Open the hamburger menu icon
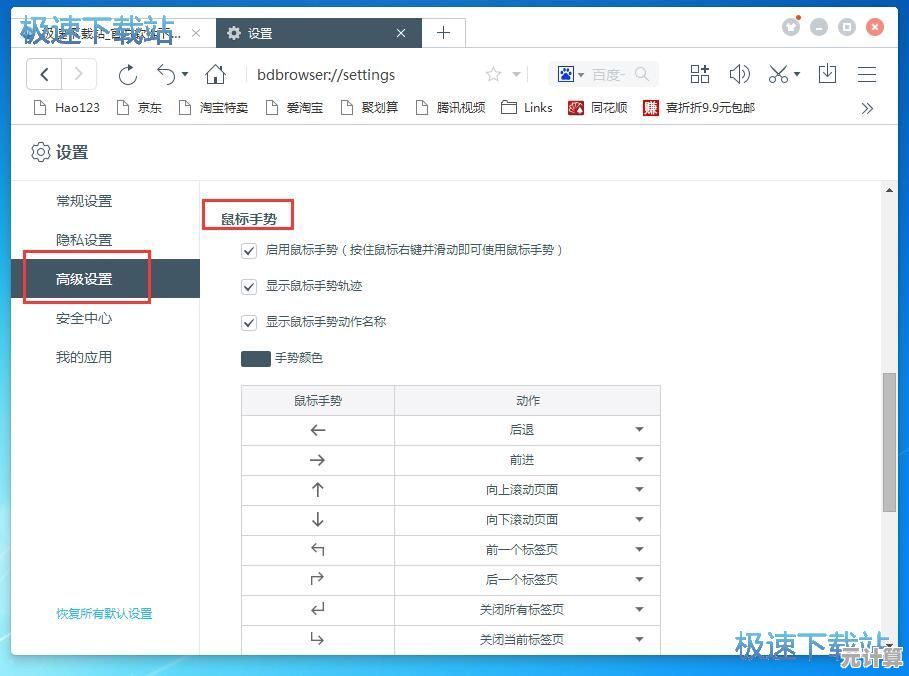This screenshot has height=676, width=909. [x=866, y=74]
